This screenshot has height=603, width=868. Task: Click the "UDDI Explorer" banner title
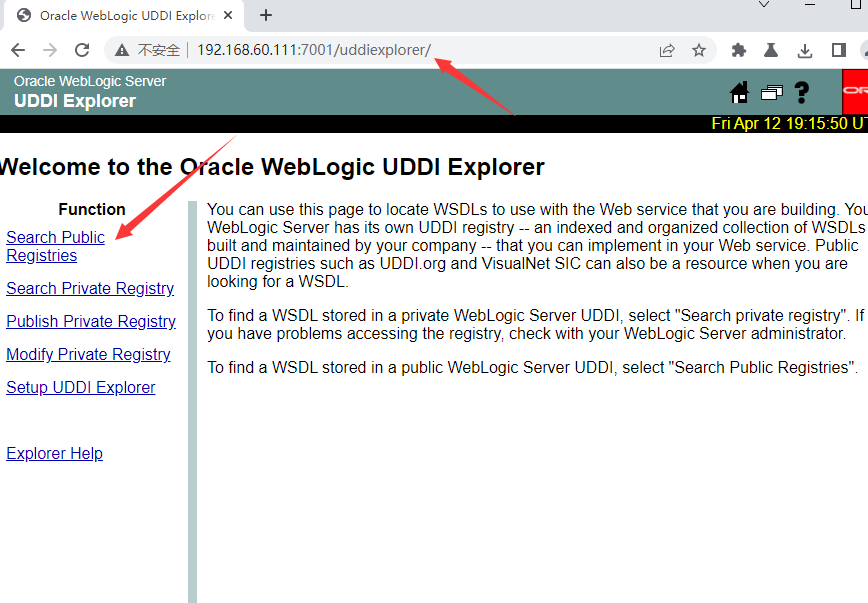point(75,101)
